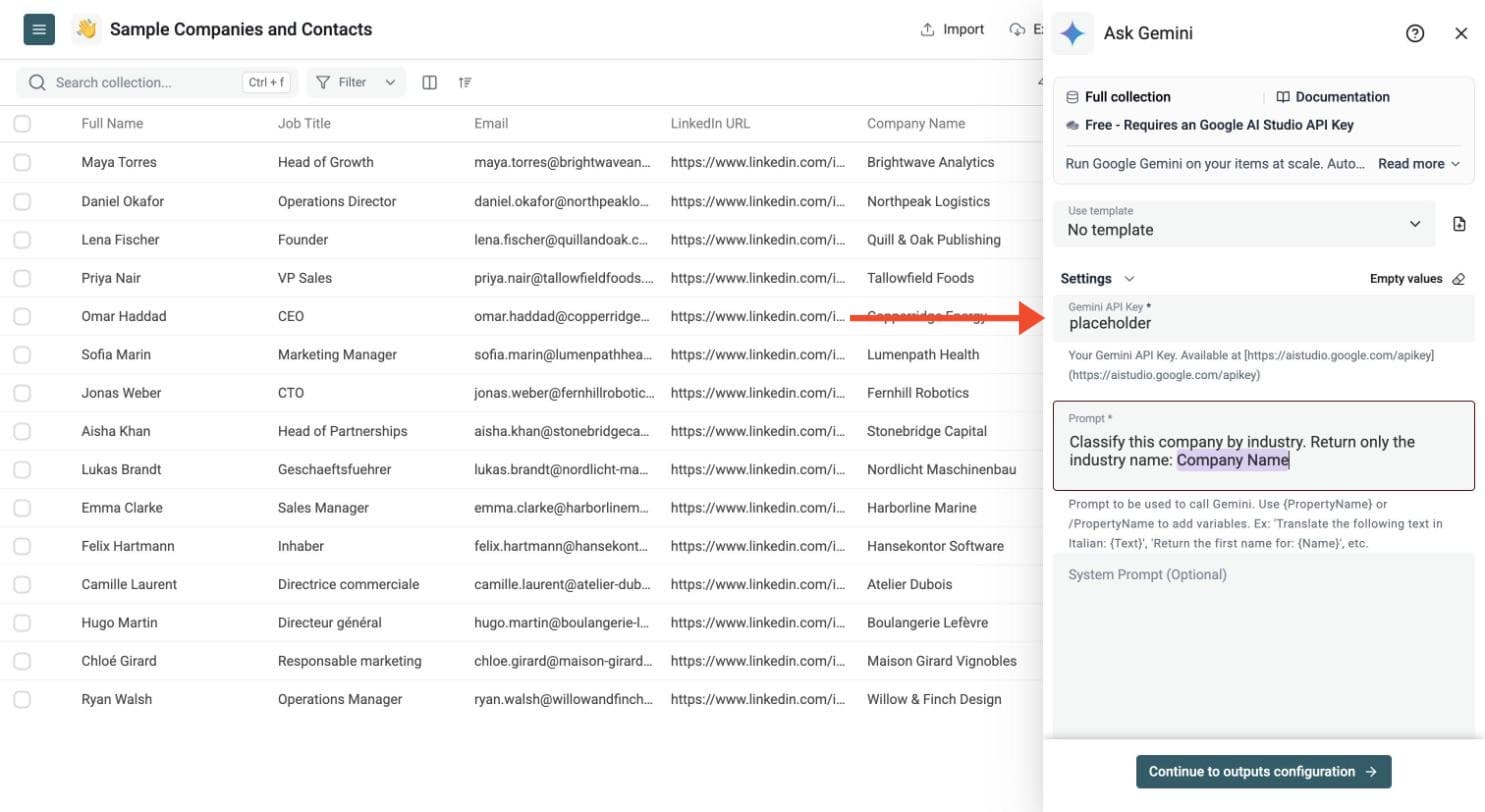Toggle the select-all header checkbox

point(22,124)
